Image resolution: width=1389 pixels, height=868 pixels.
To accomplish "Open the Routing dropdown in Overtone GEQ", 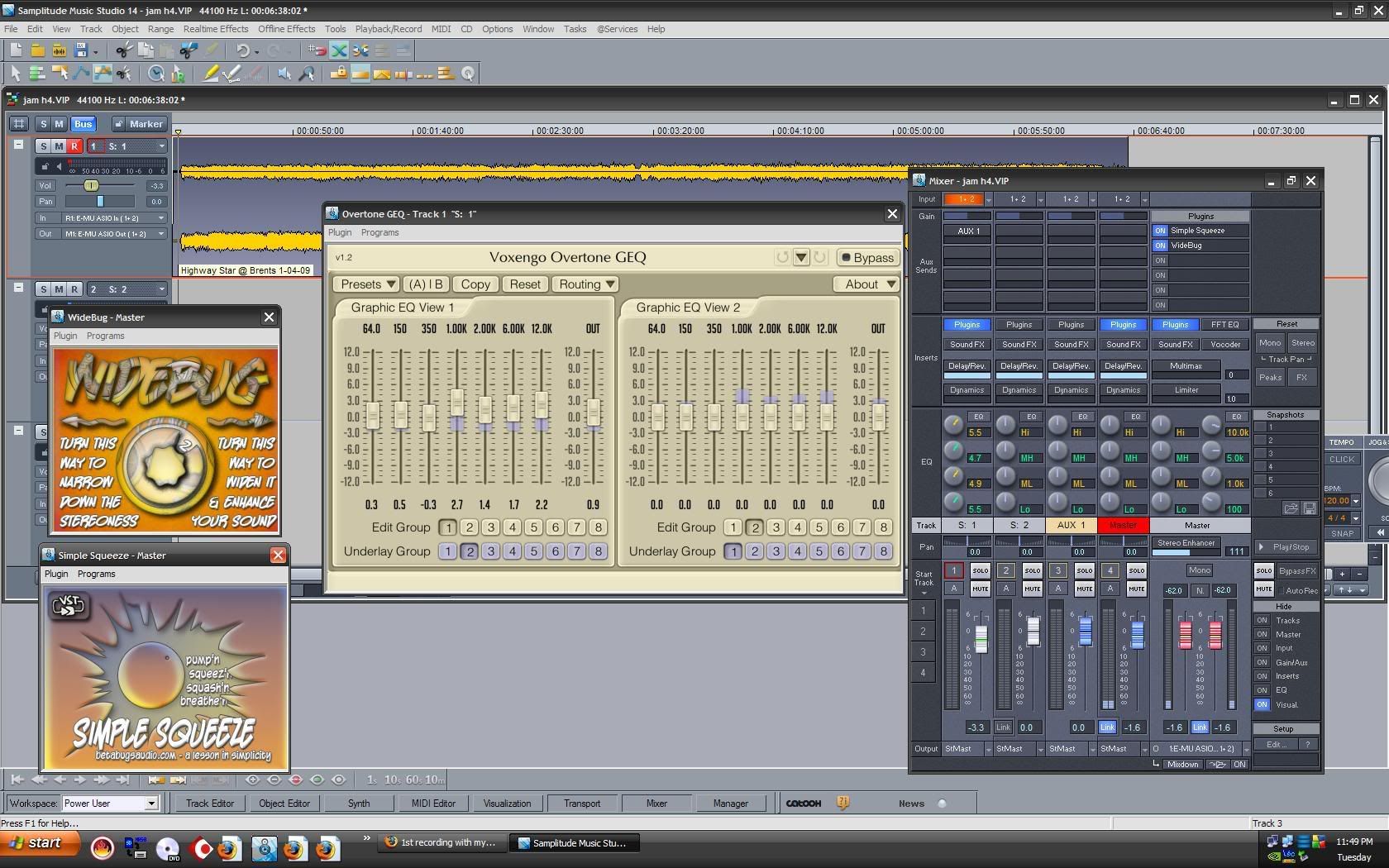I will (x=586, y=284).
